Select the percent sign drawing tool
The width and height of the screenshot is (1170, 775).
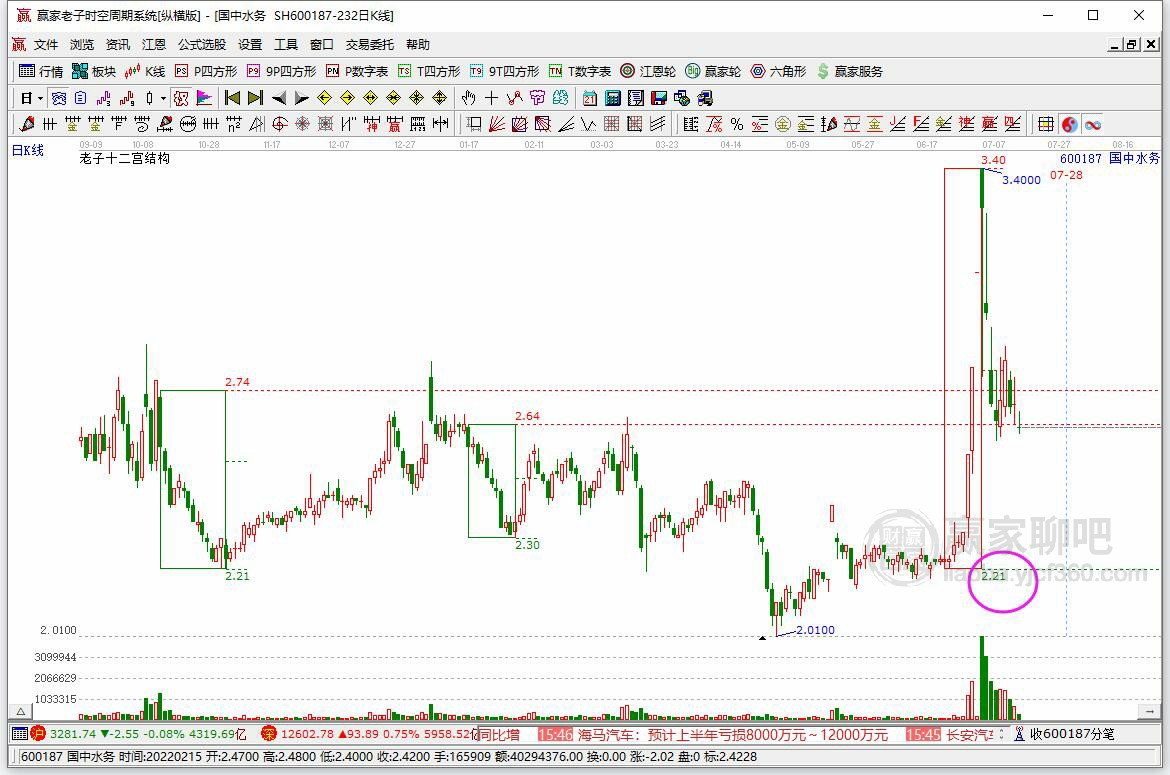(737, 125)
